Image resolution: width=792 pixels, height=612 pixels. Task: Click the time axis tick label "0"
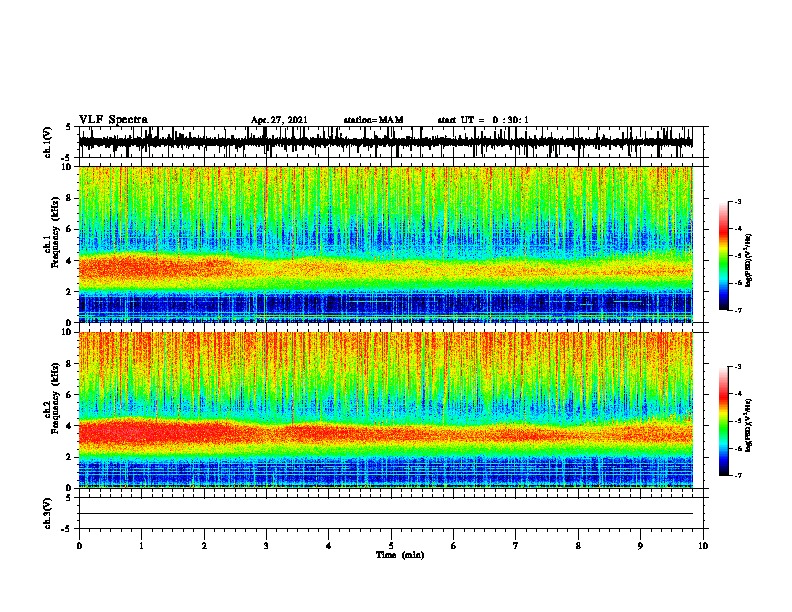point(79,546)
